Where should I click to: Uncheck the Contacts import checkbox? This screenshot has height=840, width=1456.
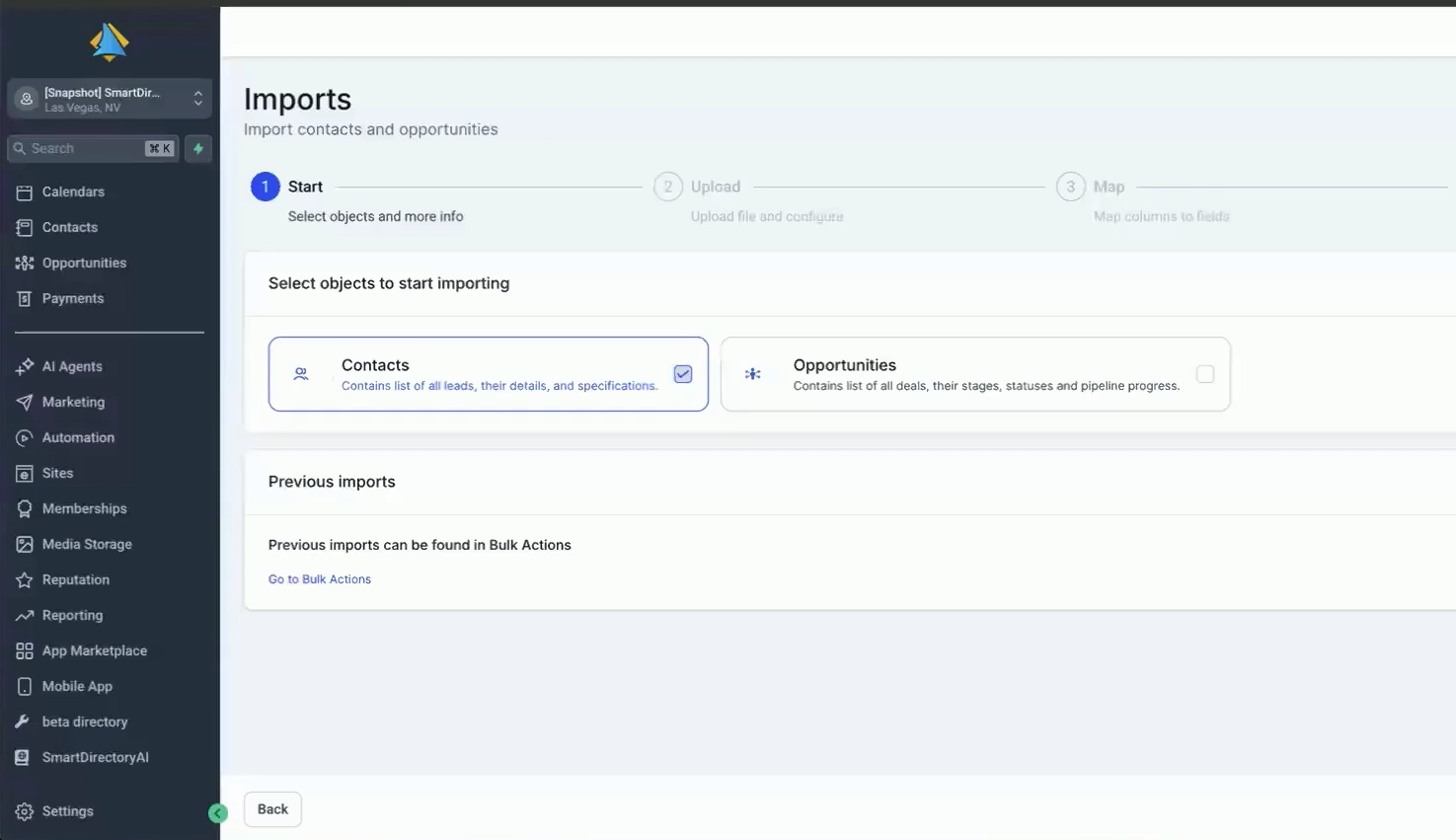pyautogui.click(x=682, y=374)
